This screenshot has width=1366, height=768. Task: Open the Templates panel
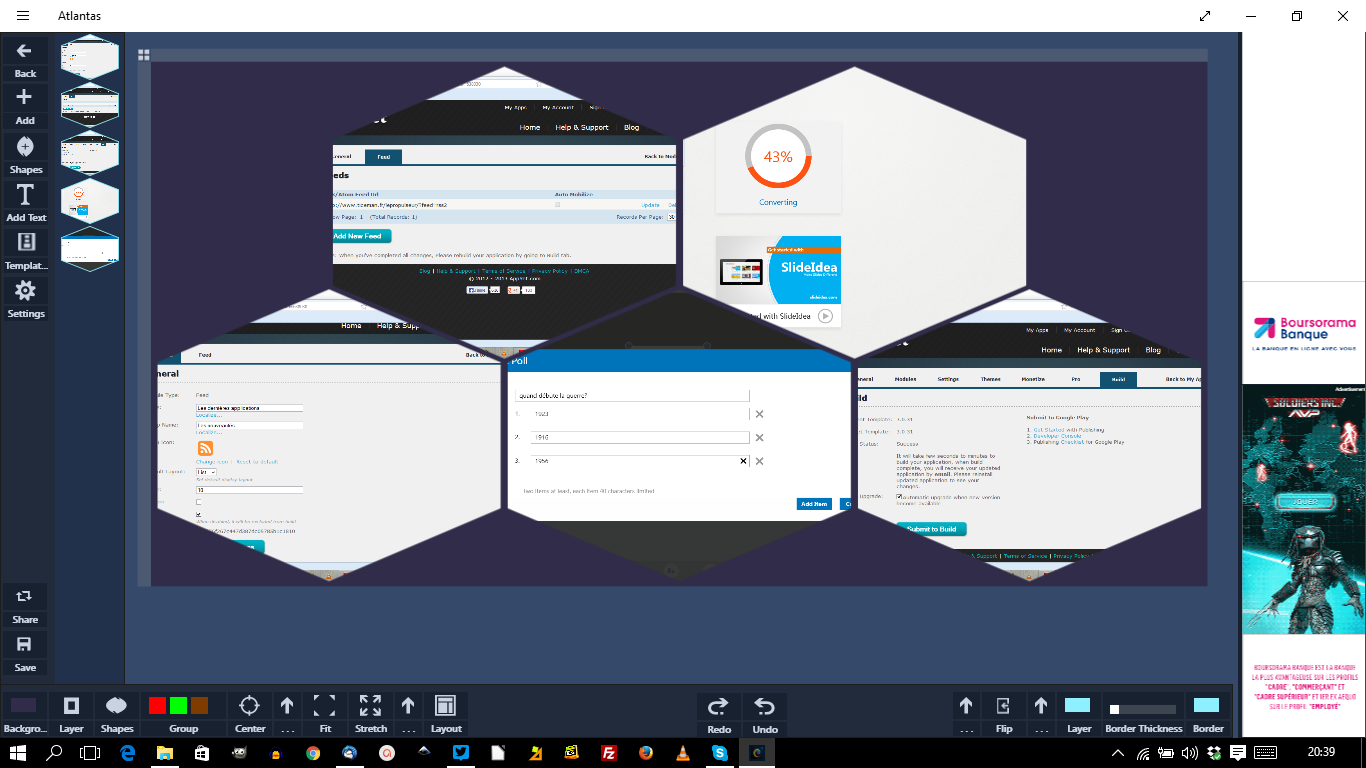pyautogui.click(x=25, y=243)
